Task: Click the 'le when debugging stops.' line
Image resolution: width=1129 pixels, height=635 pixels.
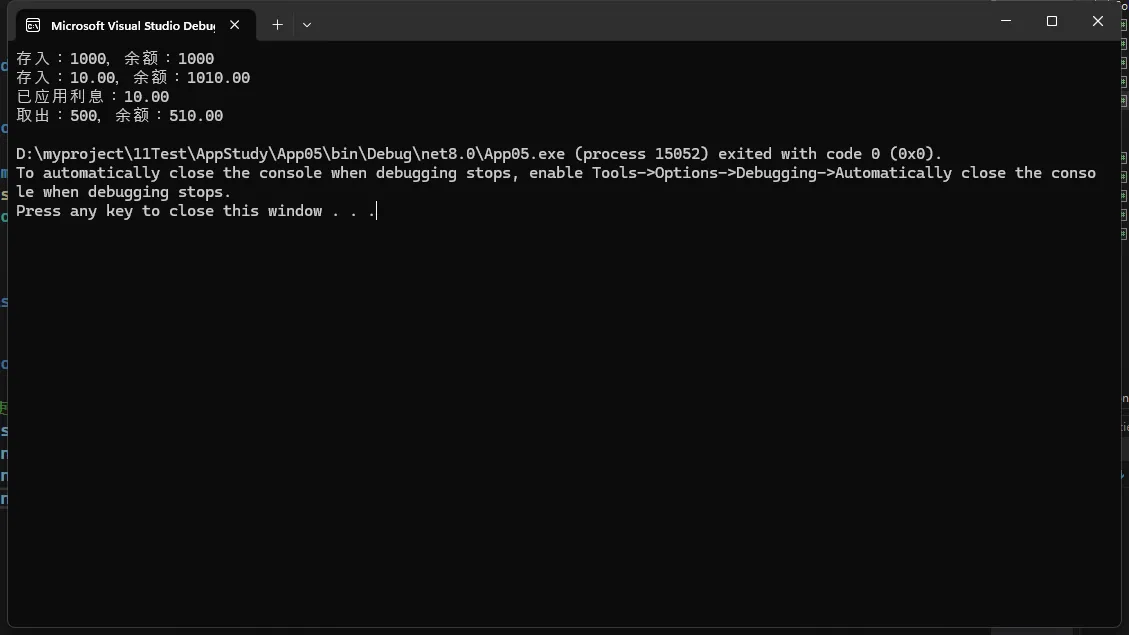Action: [x=124, y=192]
